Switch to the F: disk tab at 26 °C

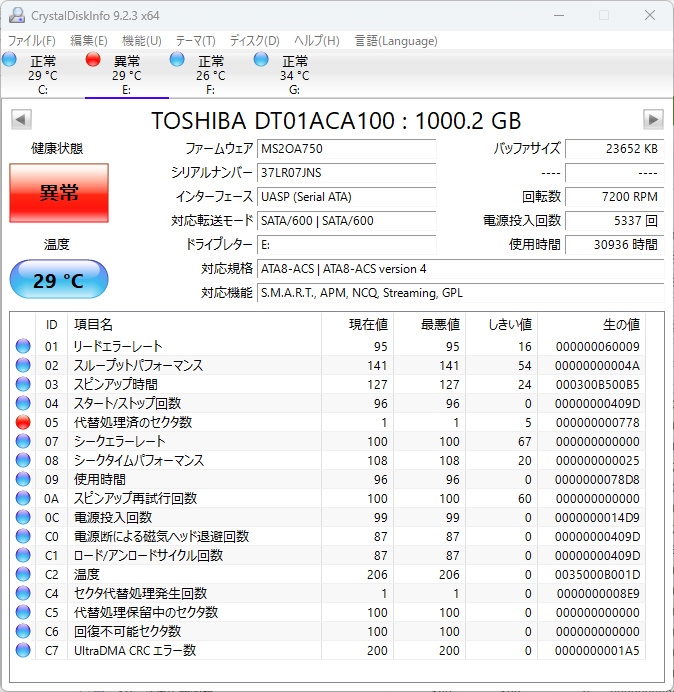point(211,74)
